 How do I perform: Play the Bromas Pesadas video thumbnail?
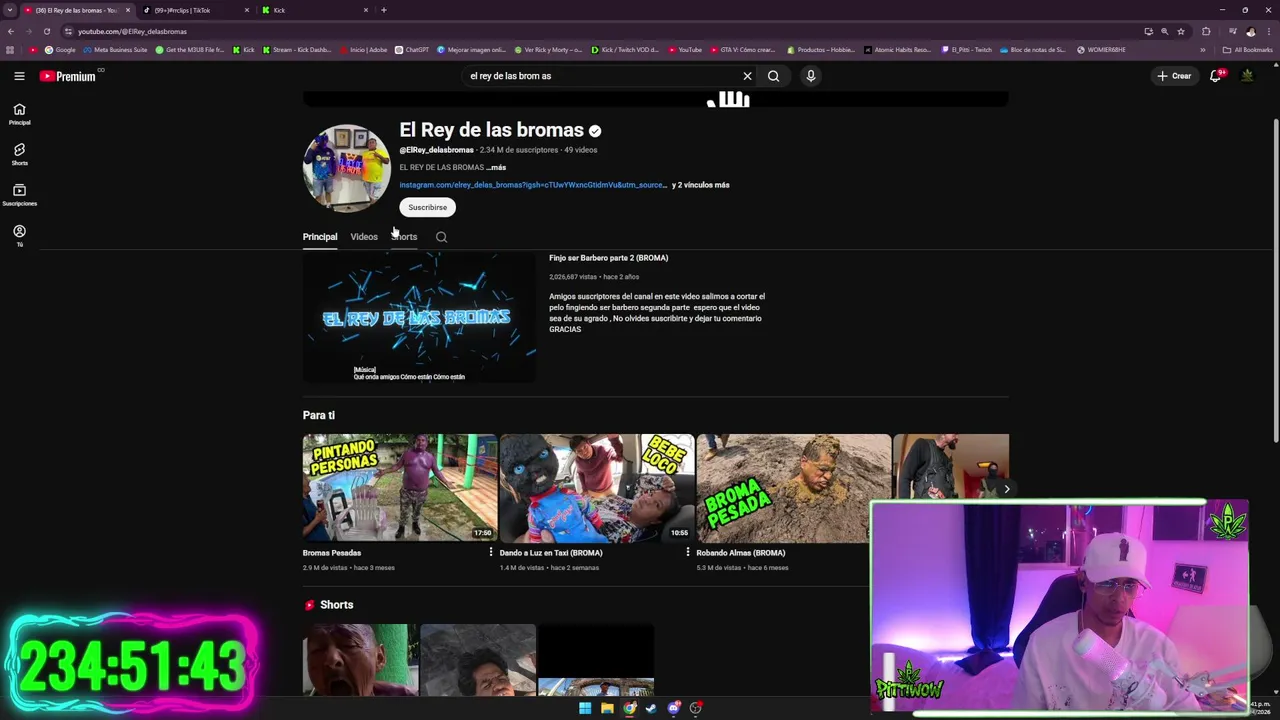[400, 488]
